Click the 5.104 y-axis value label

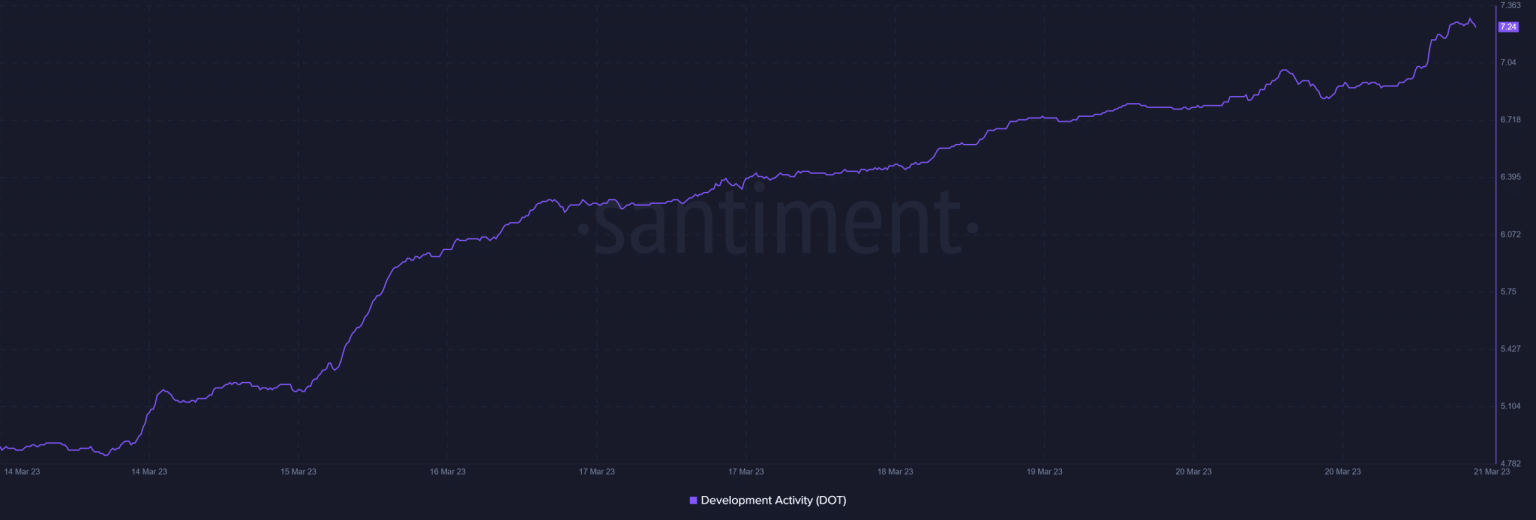[1510, 406]
